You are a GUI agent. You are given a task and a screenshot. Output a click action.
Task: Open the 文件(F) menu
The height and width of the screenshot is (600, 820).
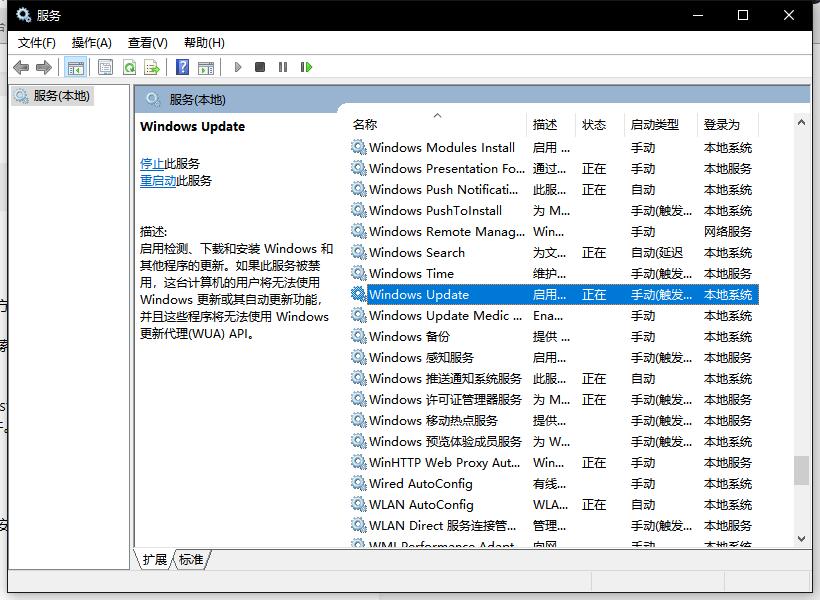[x=37, y=42]
